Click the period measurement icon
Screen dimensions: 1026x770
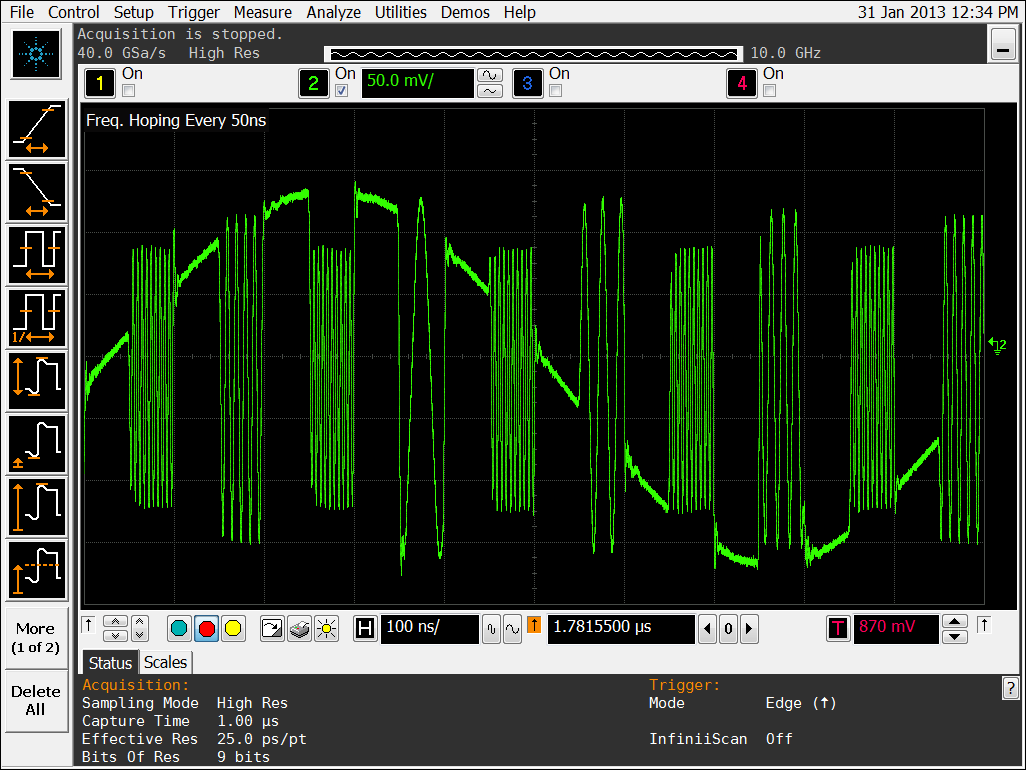(x=37, y=255)
